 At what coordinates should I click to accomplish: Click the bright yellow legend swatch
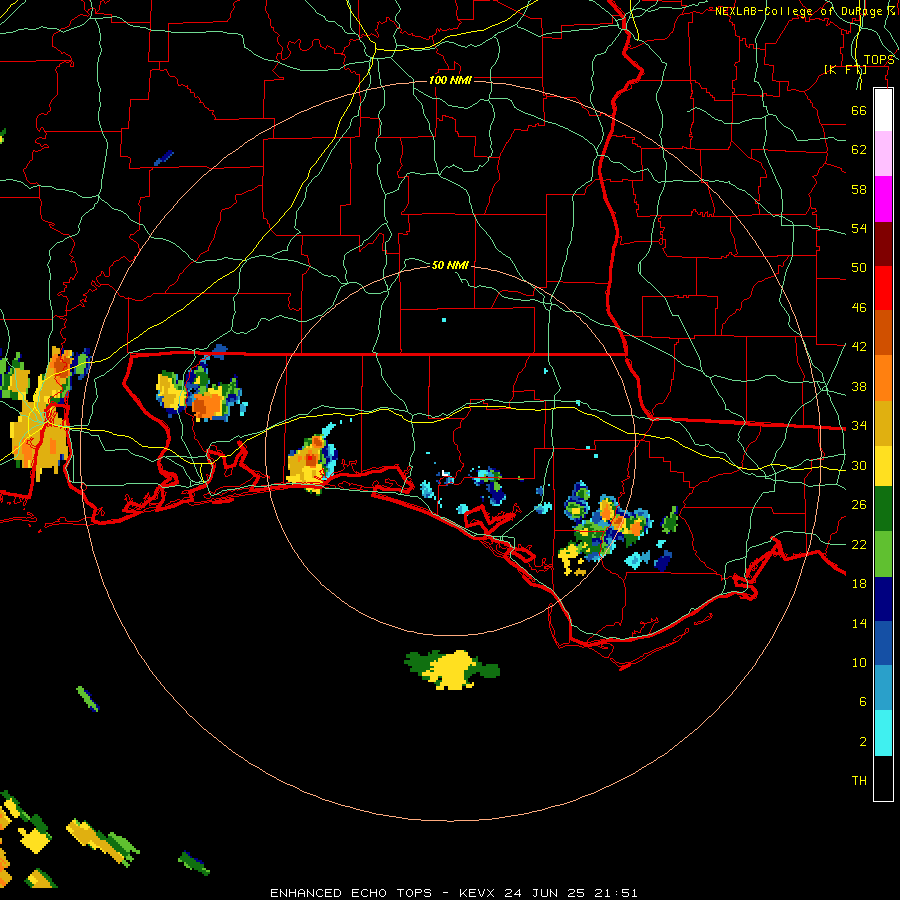(x=883, y=466)
